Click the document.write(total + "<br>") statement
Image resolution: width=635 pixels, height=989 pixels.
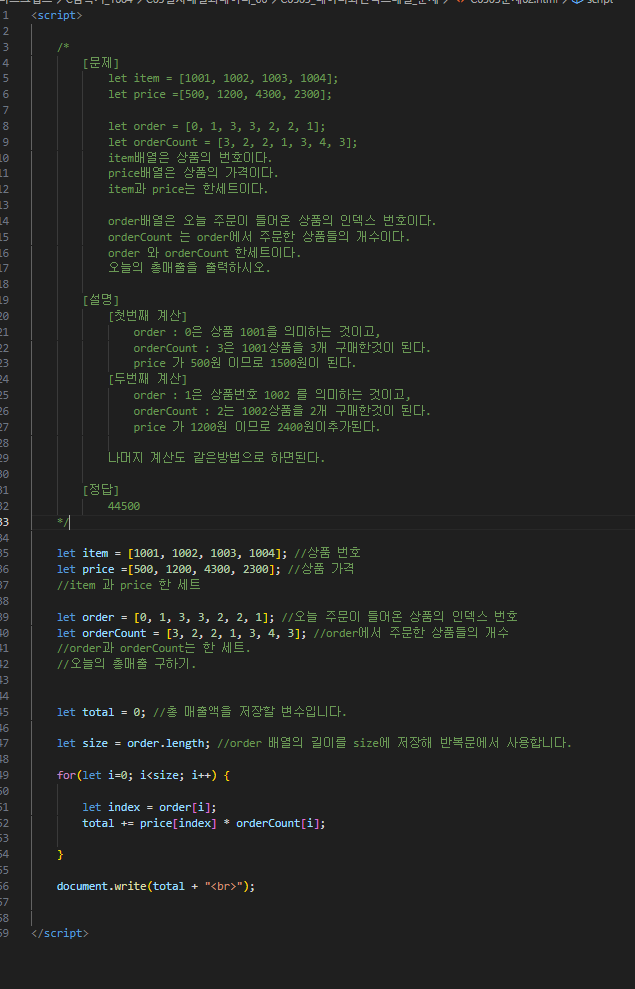[156, 886]
